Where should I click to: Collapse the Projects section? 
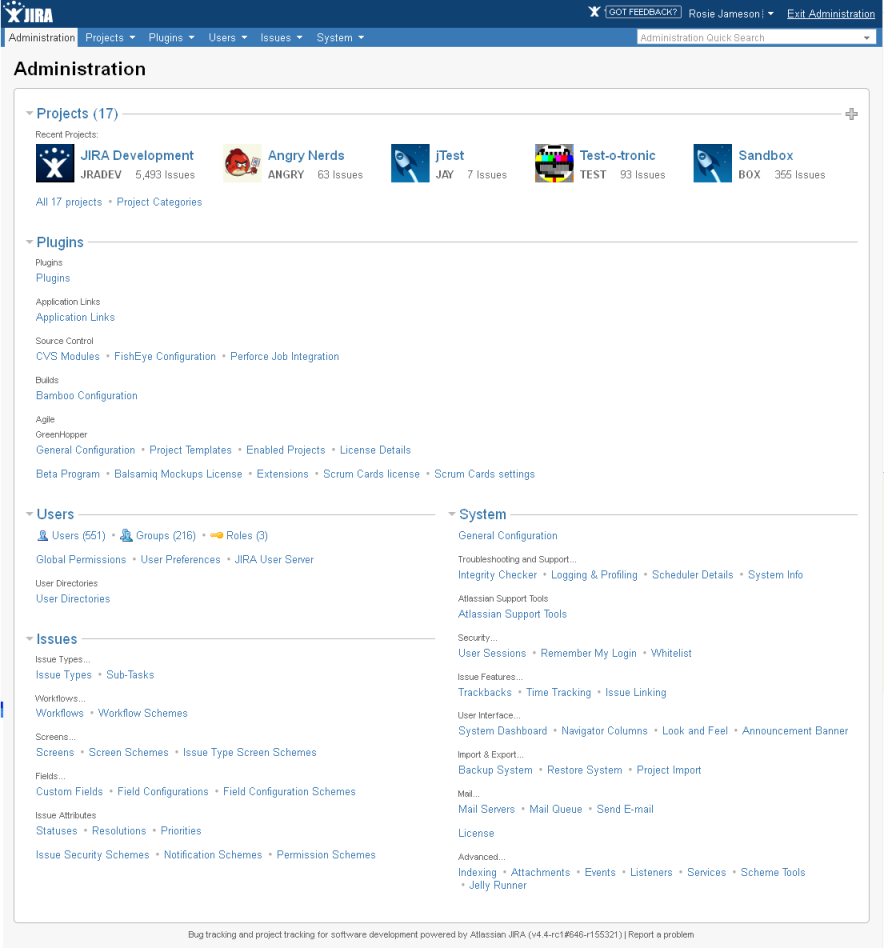coord(29,113)
